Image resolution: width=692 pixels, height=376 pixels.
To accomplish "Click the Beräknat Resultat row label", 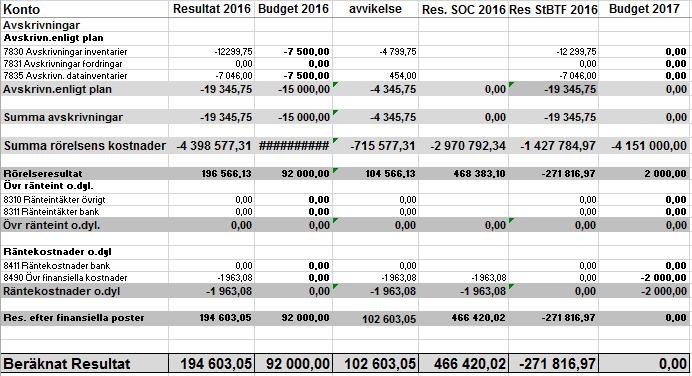I will click(67, 364).
